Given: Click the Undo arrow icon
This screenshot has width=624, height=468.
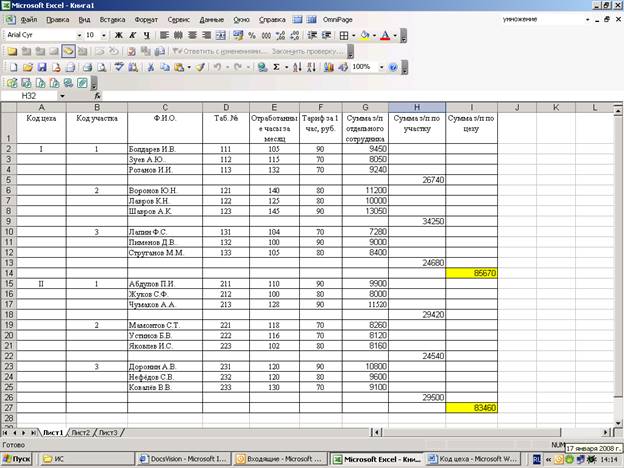Looking at the screenshot, I should (x=214, y=67).
